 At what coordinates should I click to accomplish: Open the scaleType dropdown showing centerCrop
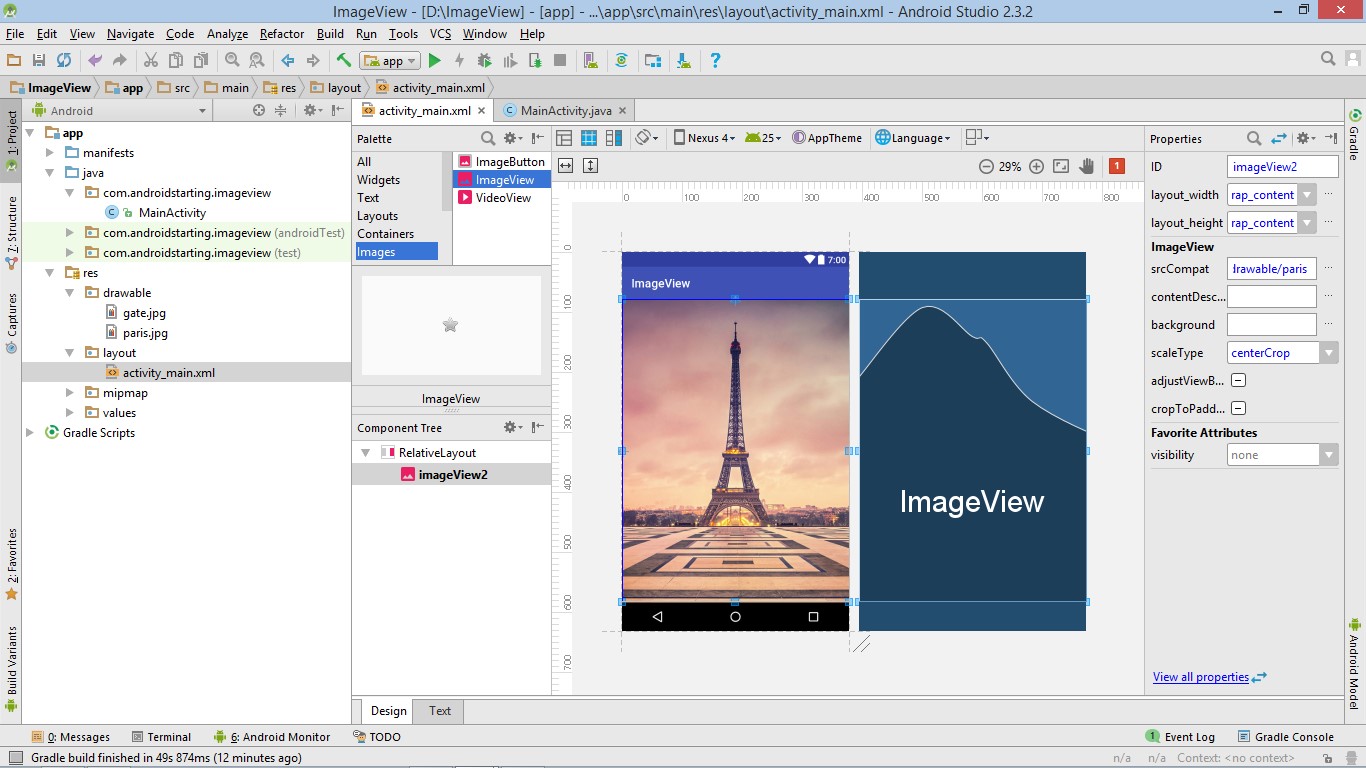(1329, 352)
